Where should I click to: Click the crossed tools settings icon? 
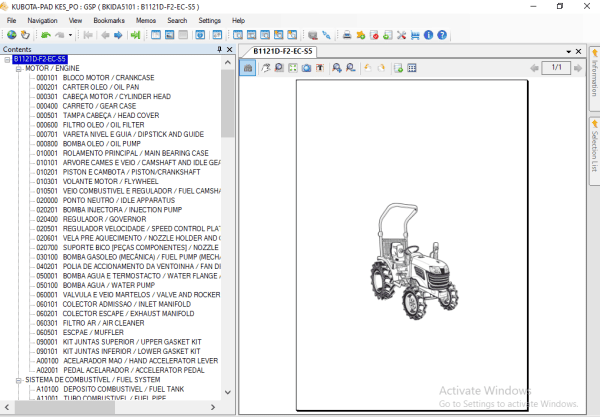tap(401, 35)
